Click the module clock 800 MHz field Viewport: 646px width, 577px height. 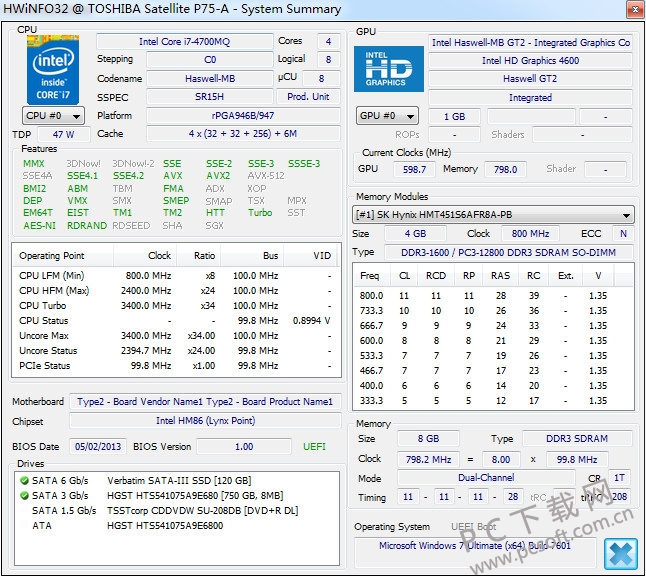[530, 234]
